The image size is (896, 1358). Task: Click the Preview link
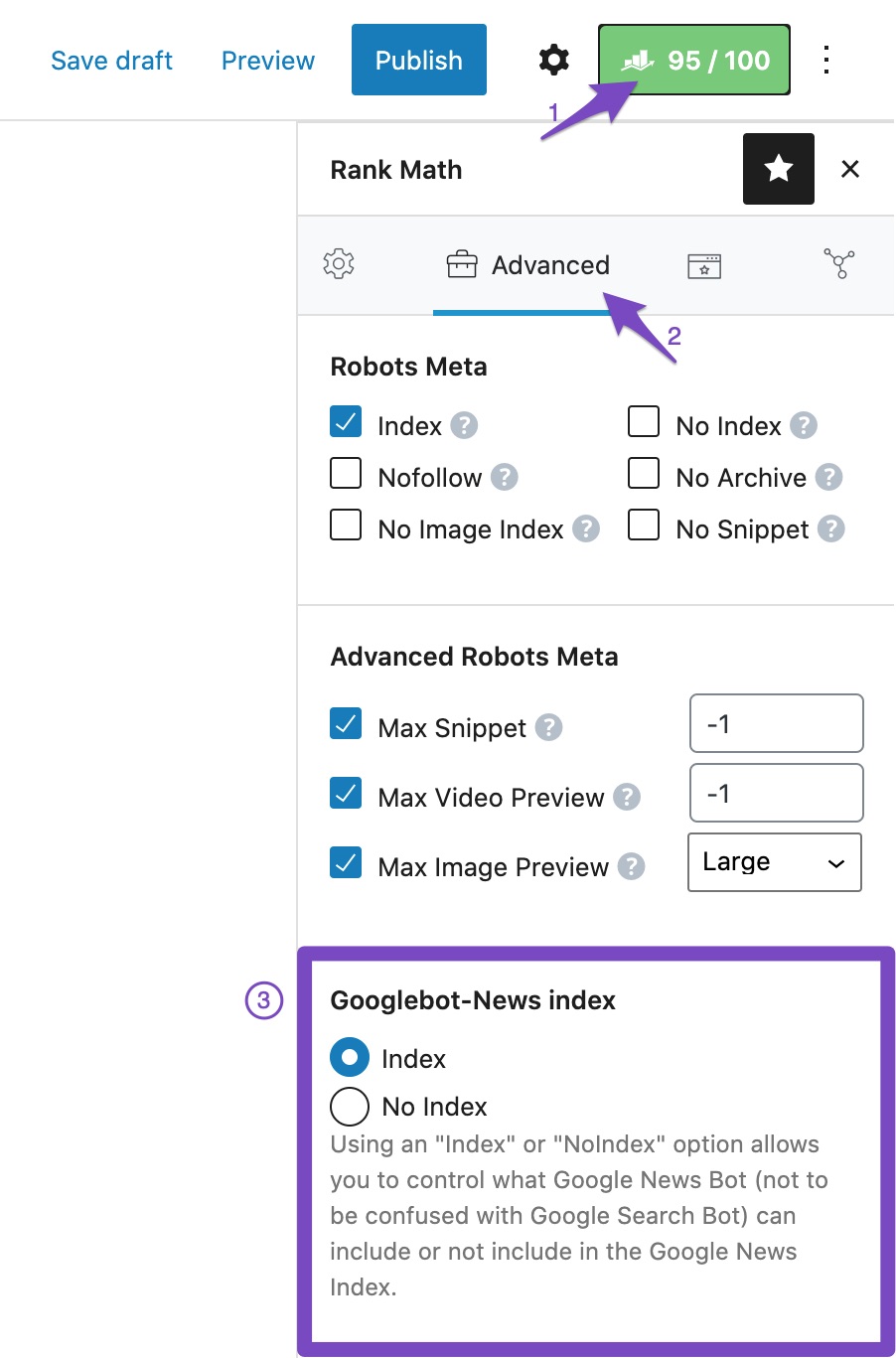click(268, 61)
